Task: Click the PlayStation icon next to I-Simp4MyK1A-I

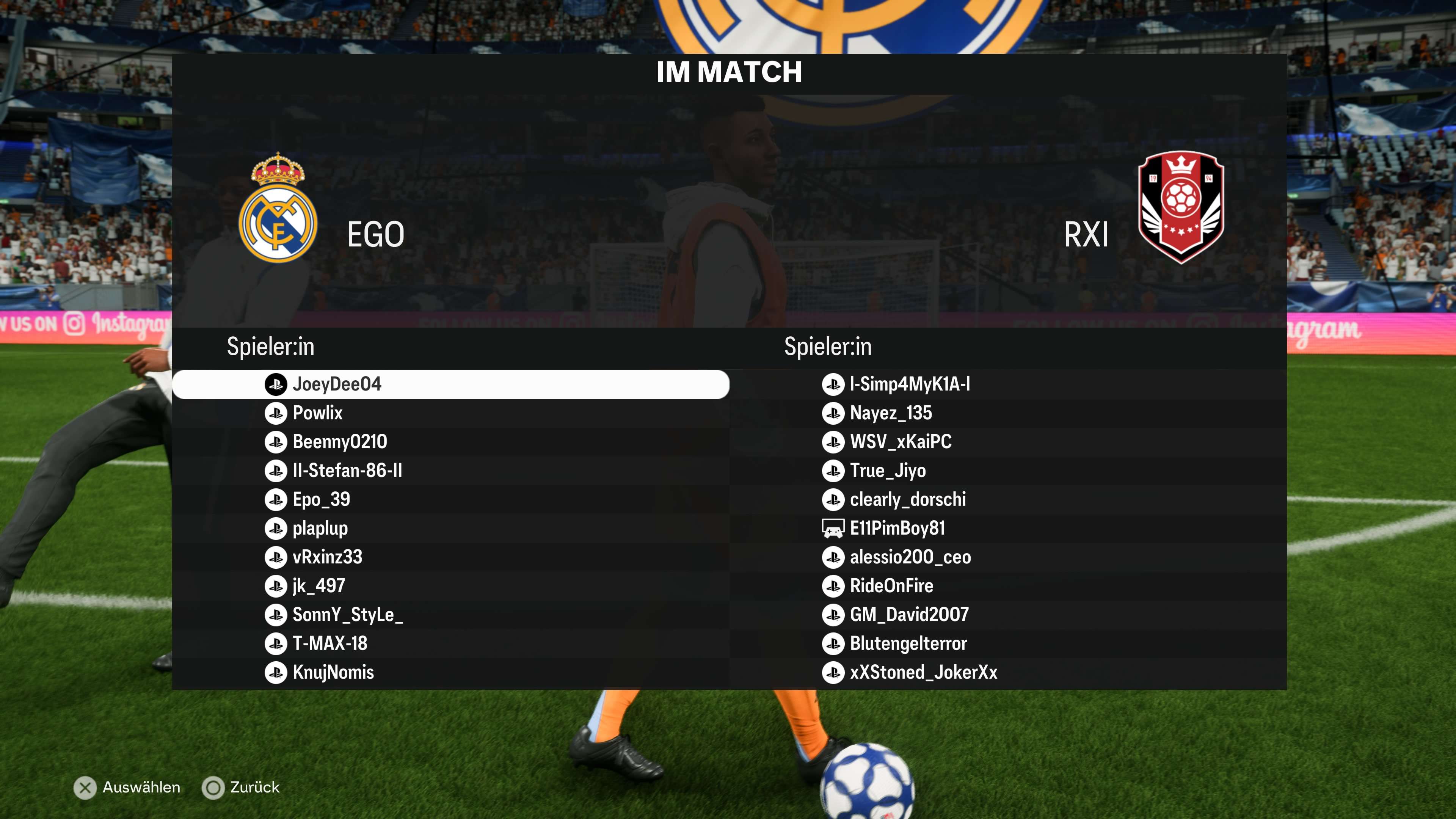Action: [833, 384]
